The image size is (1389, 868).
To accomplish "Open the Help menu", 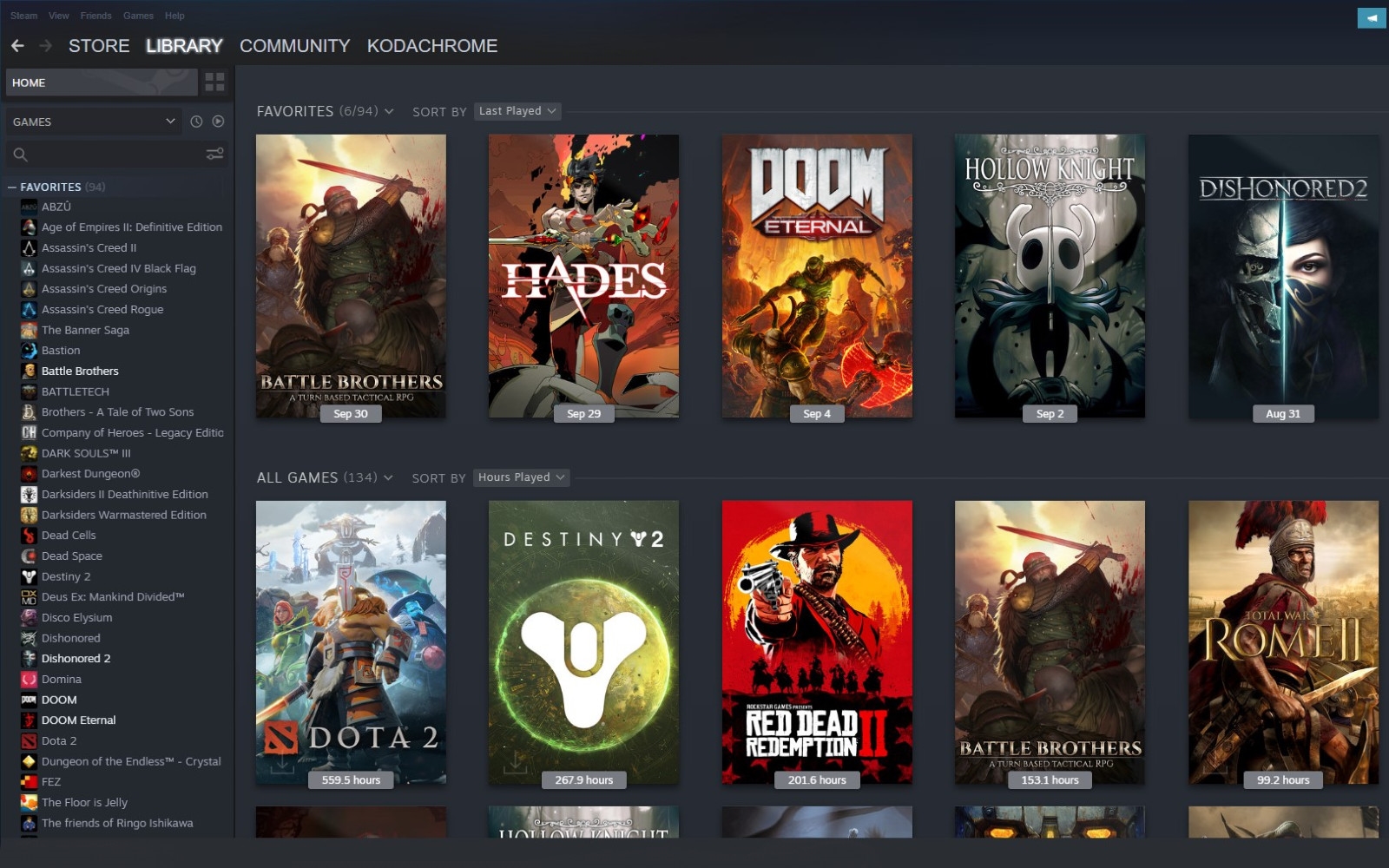I will tap(174, 16).
